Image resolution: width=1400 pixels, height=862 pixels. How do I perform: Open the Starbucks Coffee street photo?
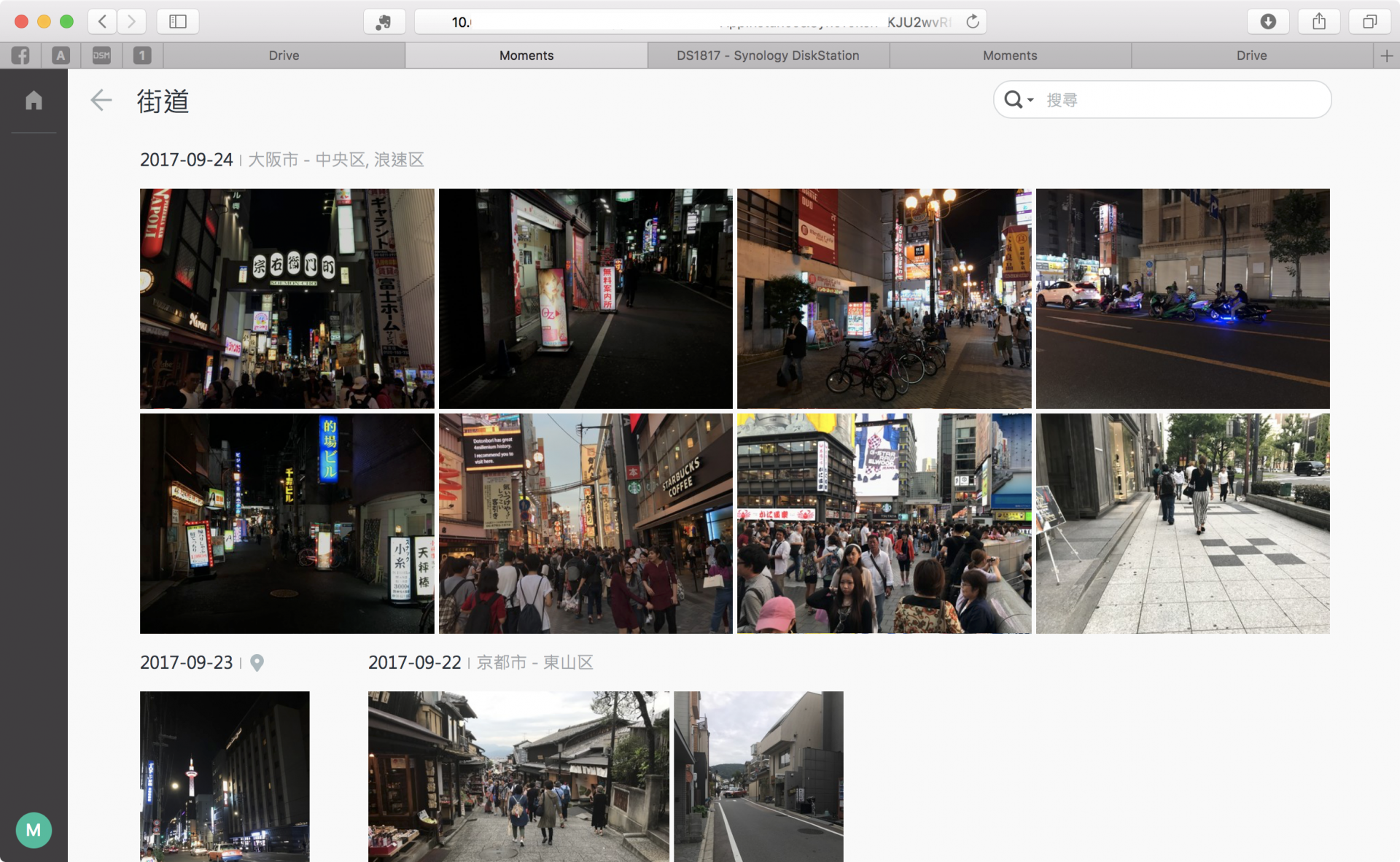(x=586, y=523)
